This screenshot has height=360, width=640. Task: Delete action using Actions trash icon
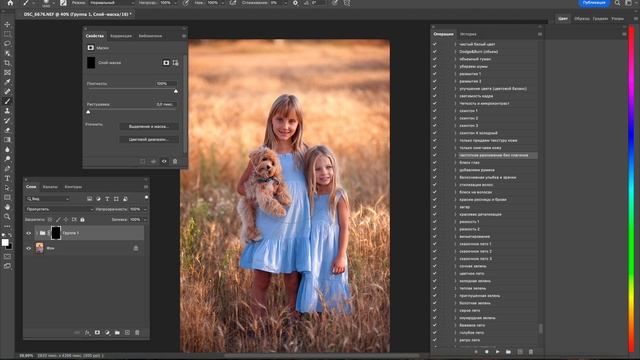pos(531,351)
